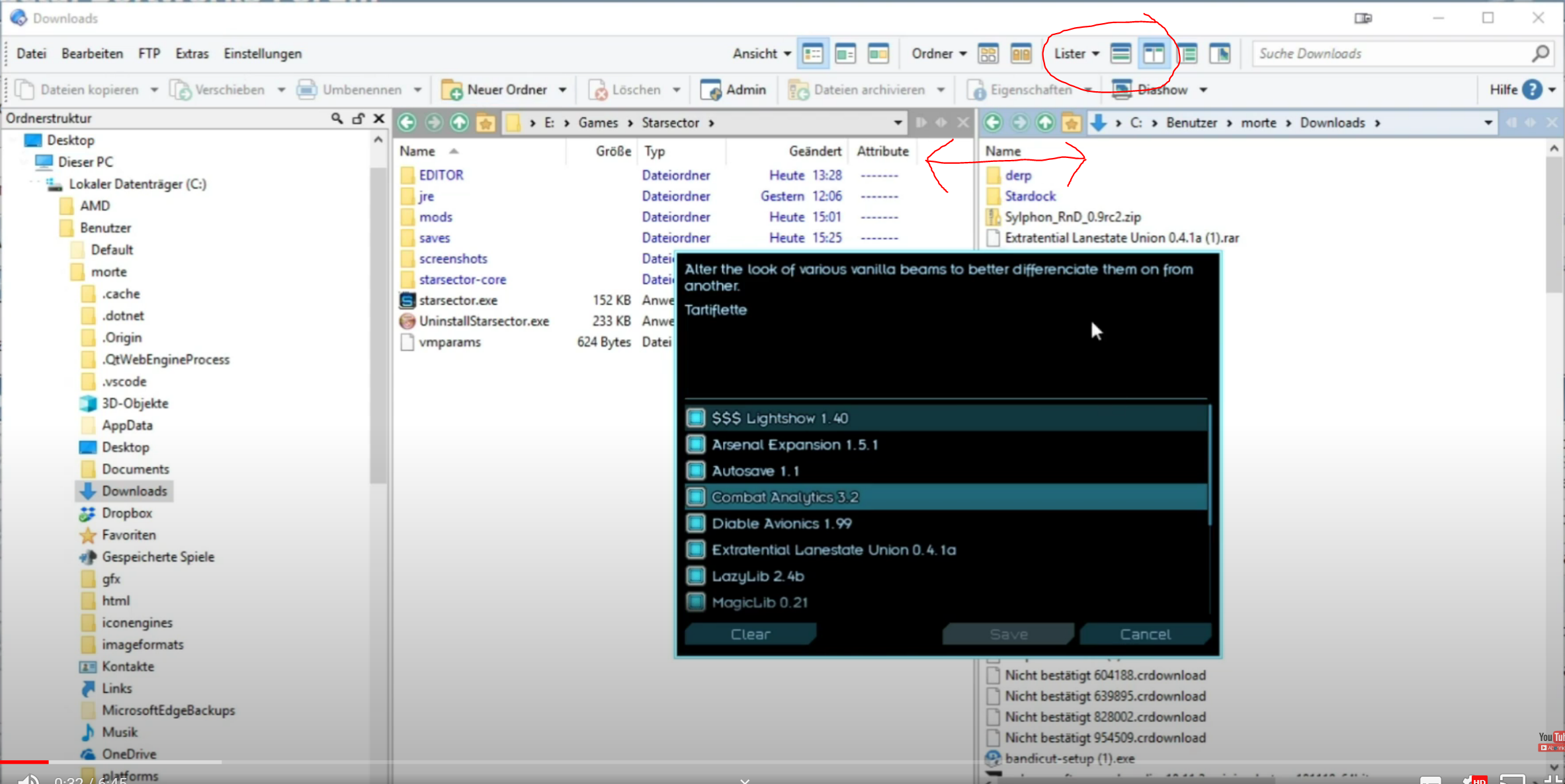
Task: Click Diashow slideshow icon
Action: (1122, 90)
